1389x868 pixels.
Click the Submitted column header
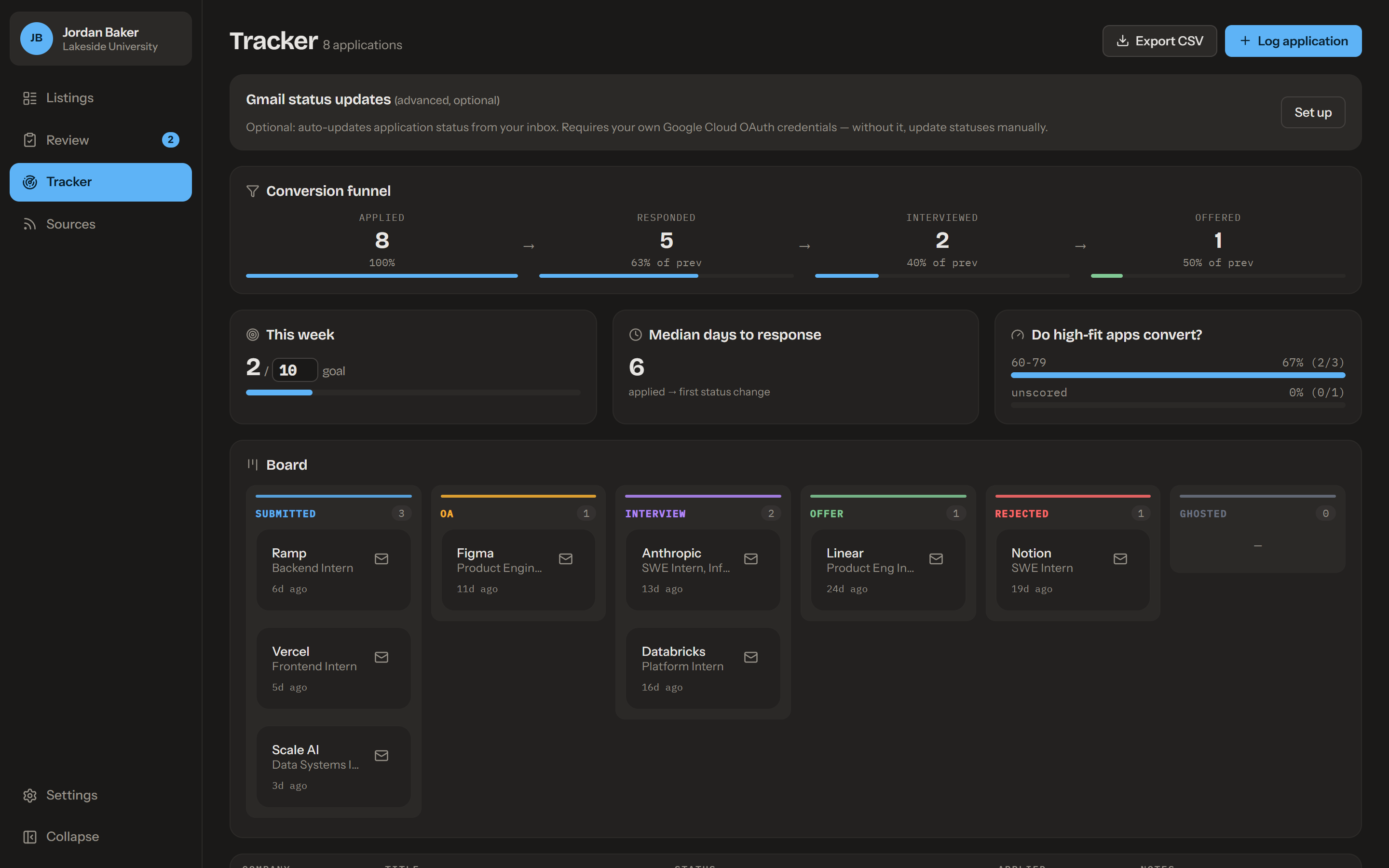(285, 514)
